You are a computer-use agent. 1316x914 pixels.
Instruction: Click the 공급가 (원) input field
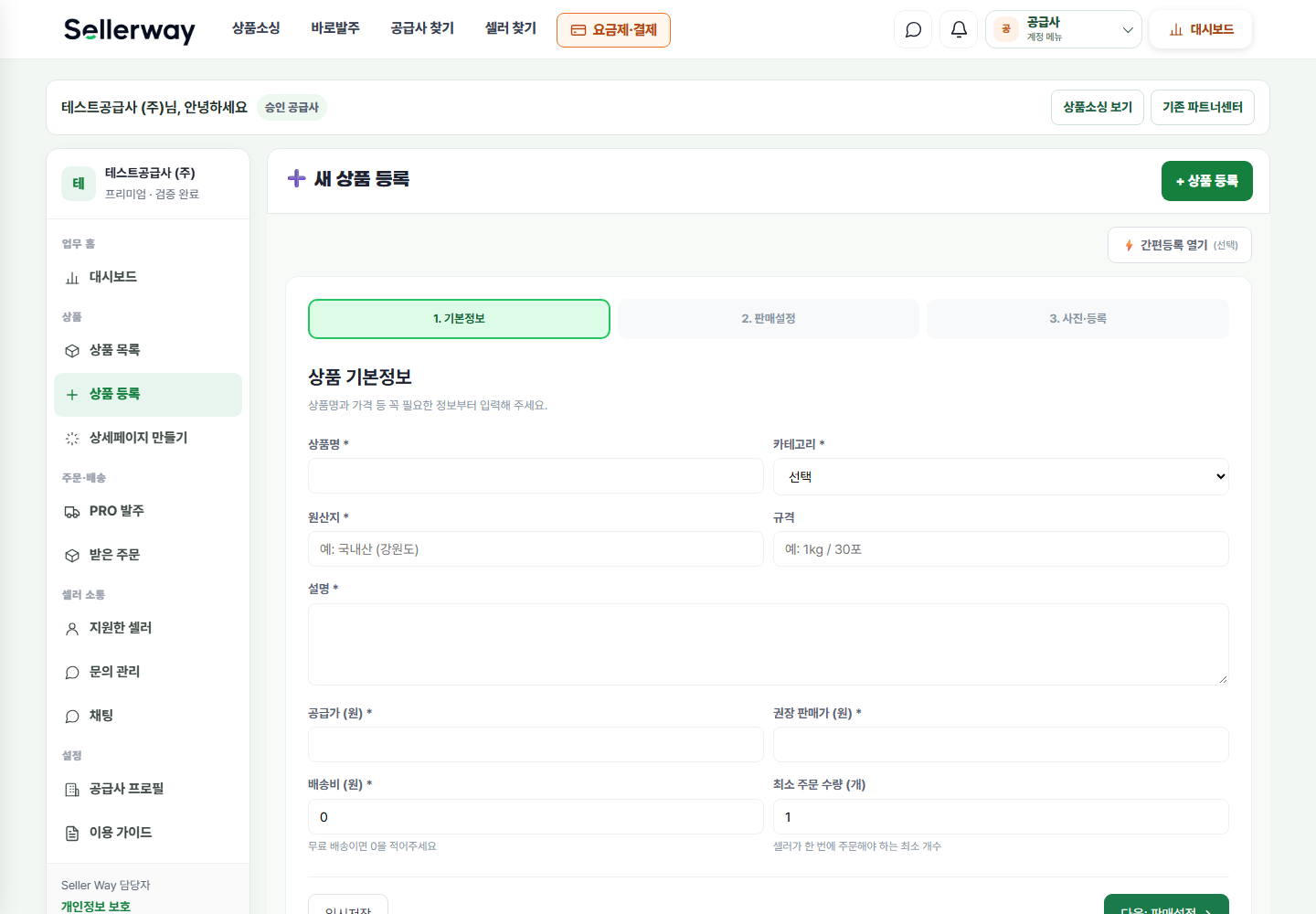pos(536,745)
